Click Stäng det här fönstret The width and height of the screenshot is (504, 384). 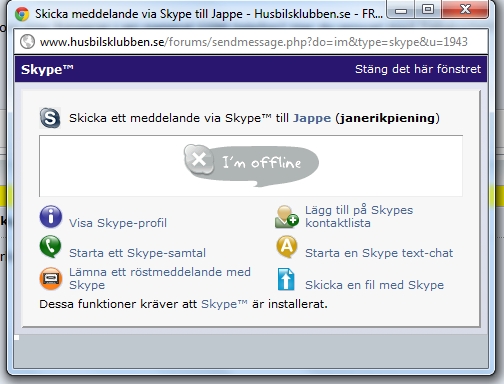(x=418, y=69)
